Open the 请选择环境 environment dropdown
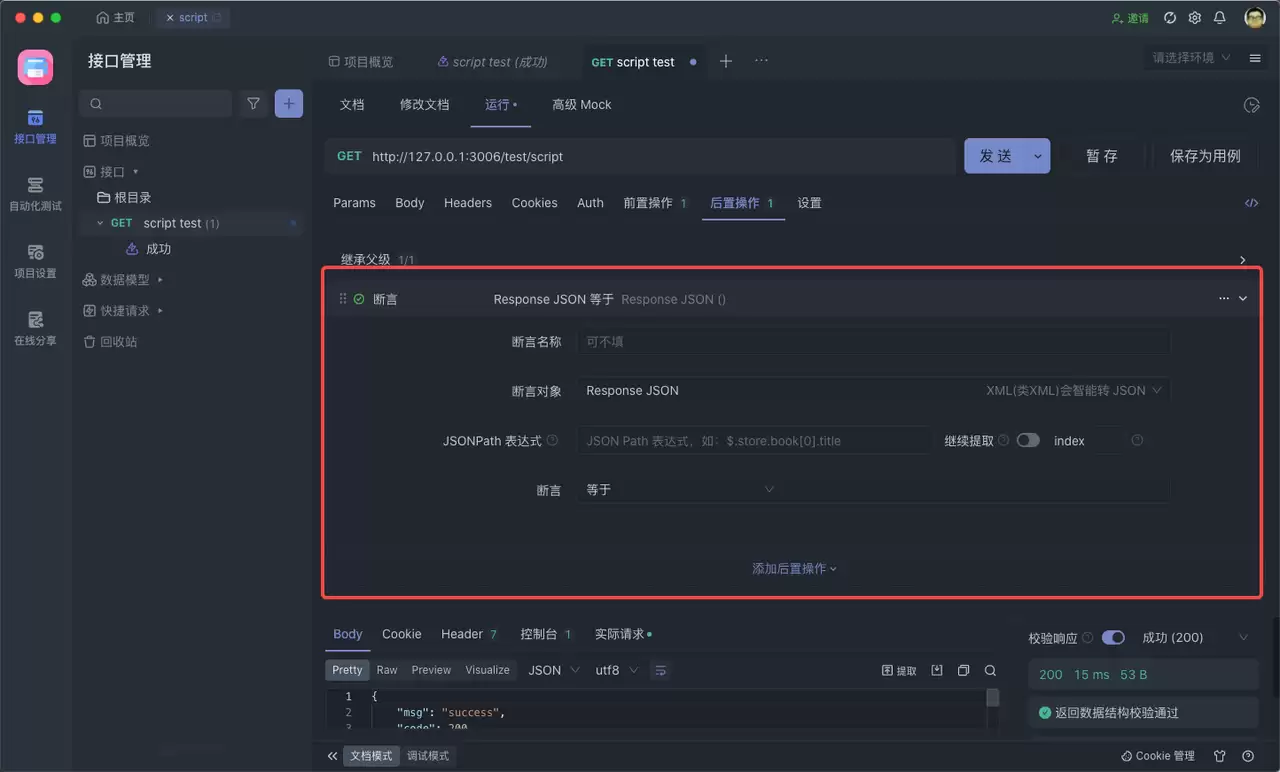 click(1191, 58)
